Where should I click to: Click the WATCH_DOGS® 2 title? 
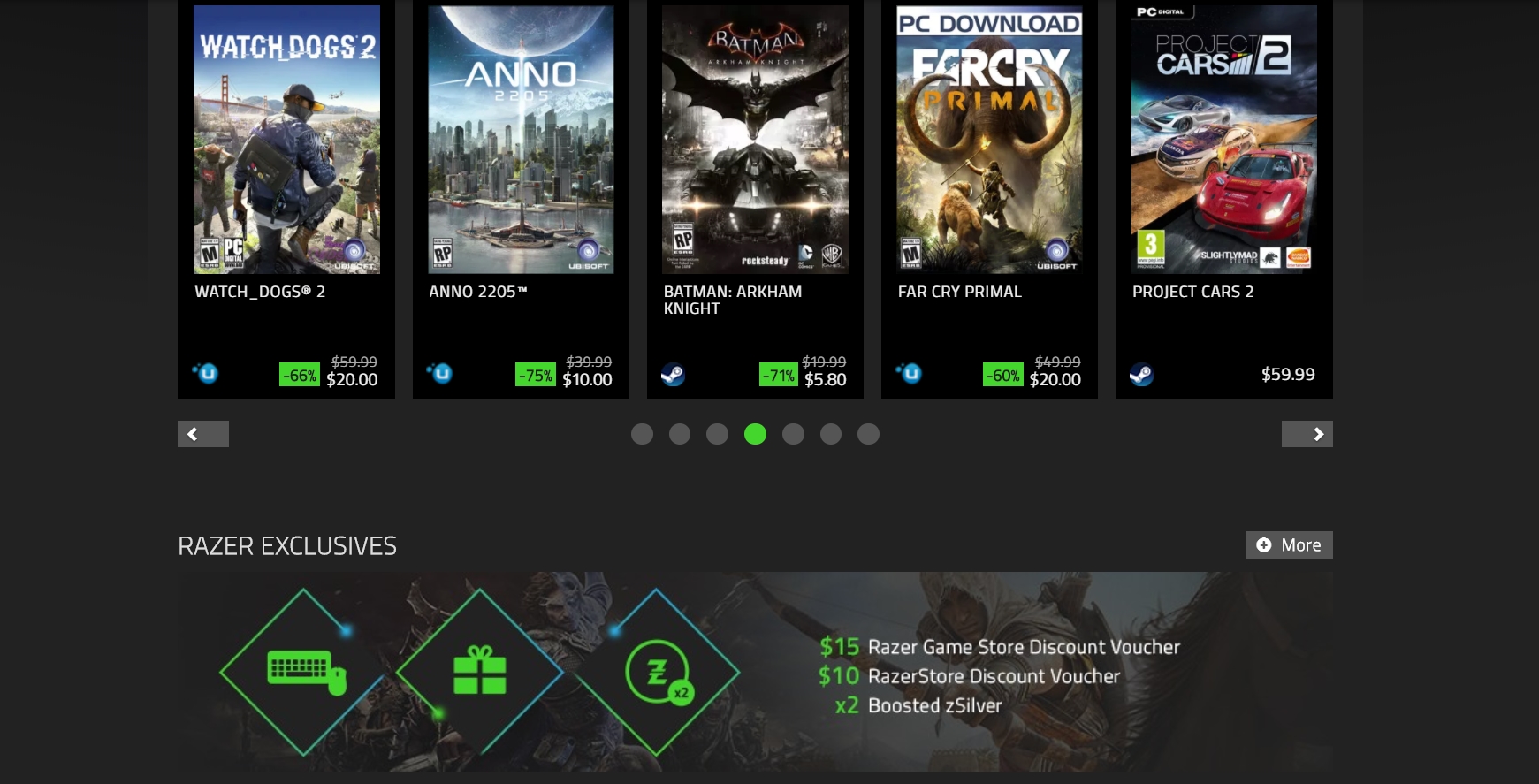point(260,292)
